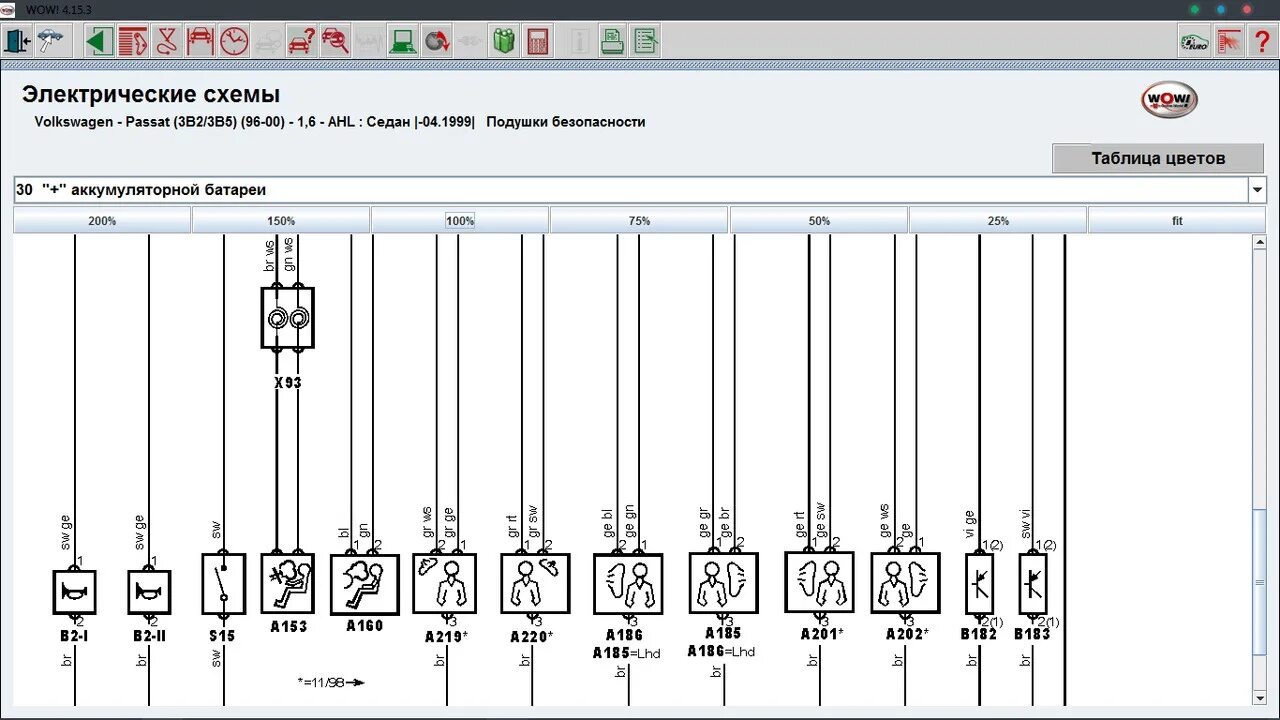1280x720 pixels.
Task: Open the red clock labor times icon
Action: pyautogui.click(x=234, y=41)
